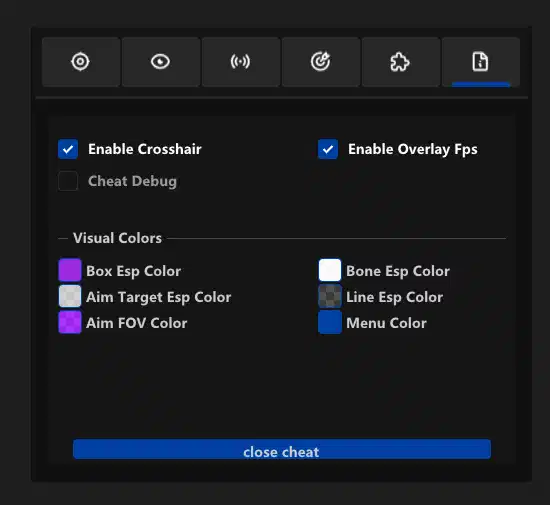Select the info document settings tab
This screenshot has width=550, height=505.
coord(481,62)
